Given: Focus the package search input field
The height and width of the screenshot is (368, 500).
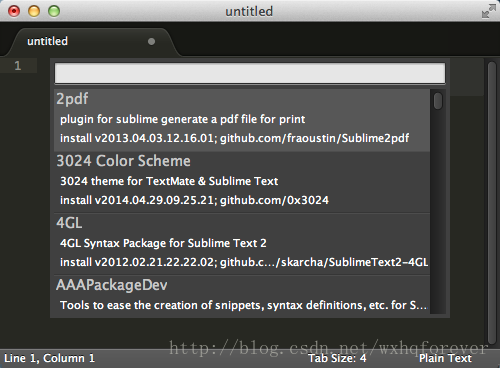Looking at the screenshot, I should point(250,73).
